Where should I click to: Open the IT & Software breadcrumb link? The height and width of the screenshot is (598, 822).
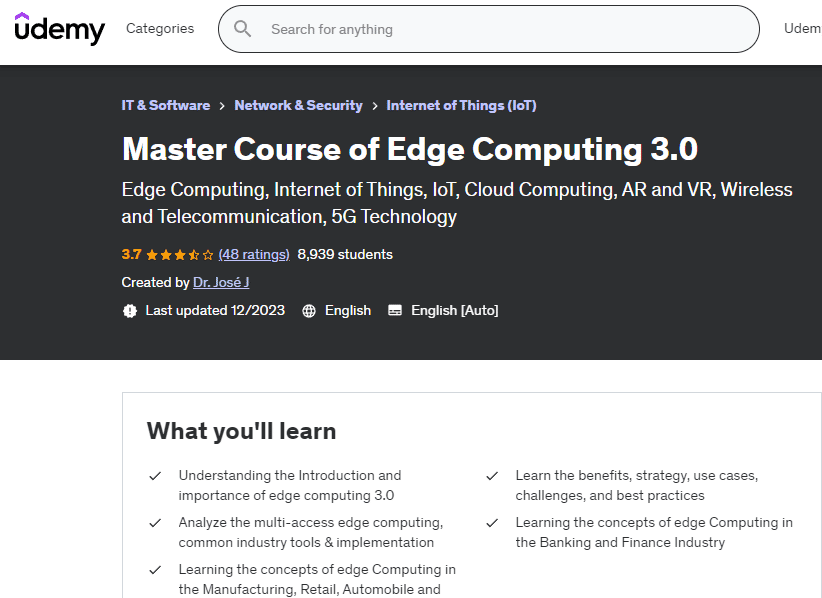(166, 106)
